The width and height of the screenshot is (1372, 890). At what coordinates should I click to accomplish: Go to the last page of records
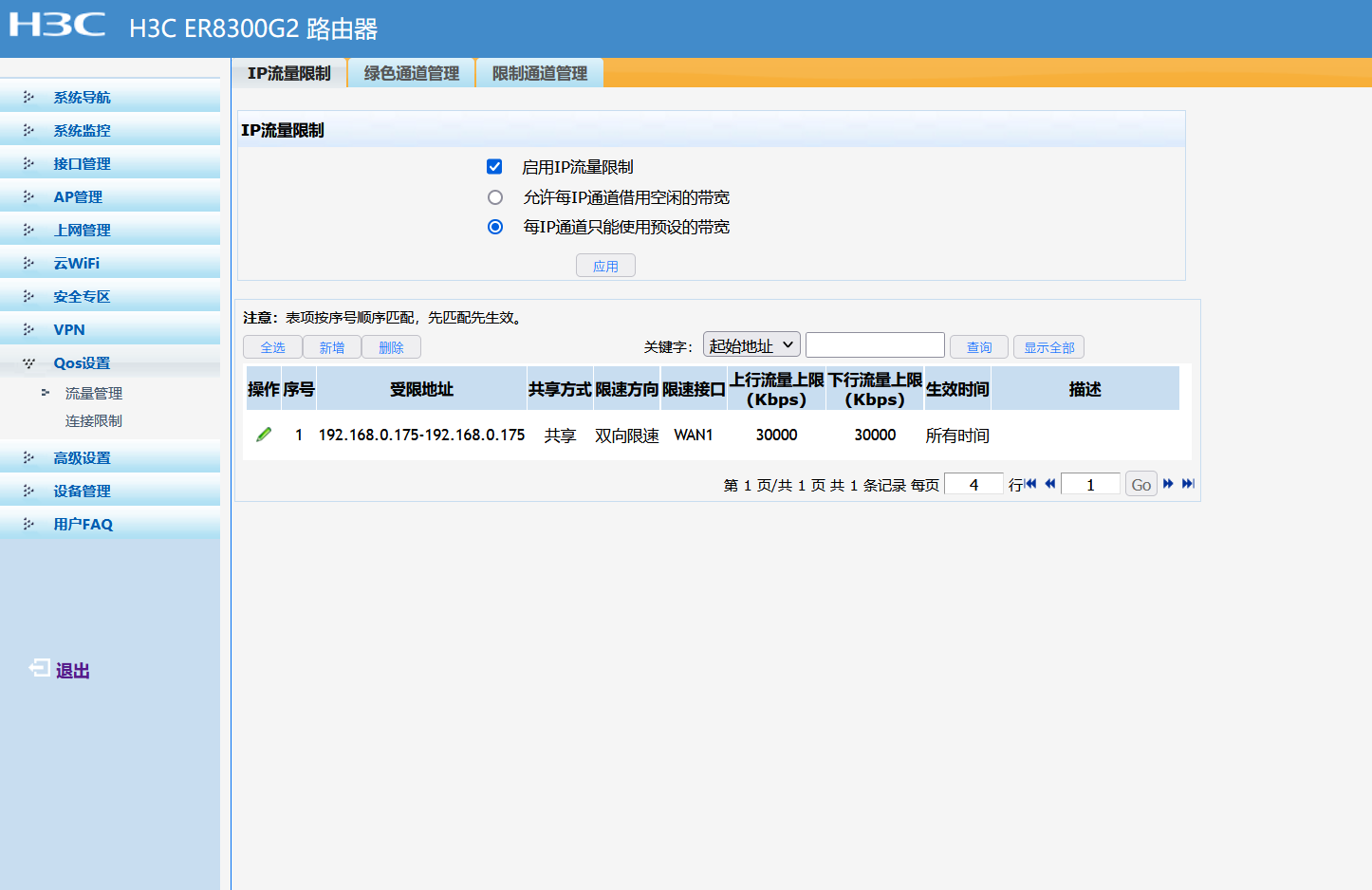pos(1188,484)
